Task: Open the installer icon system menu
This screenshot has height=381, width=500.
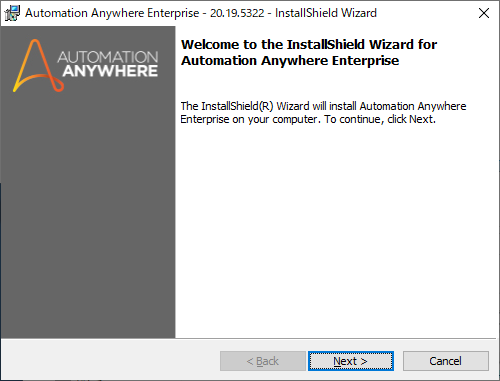Action: [x=12, y=13]
